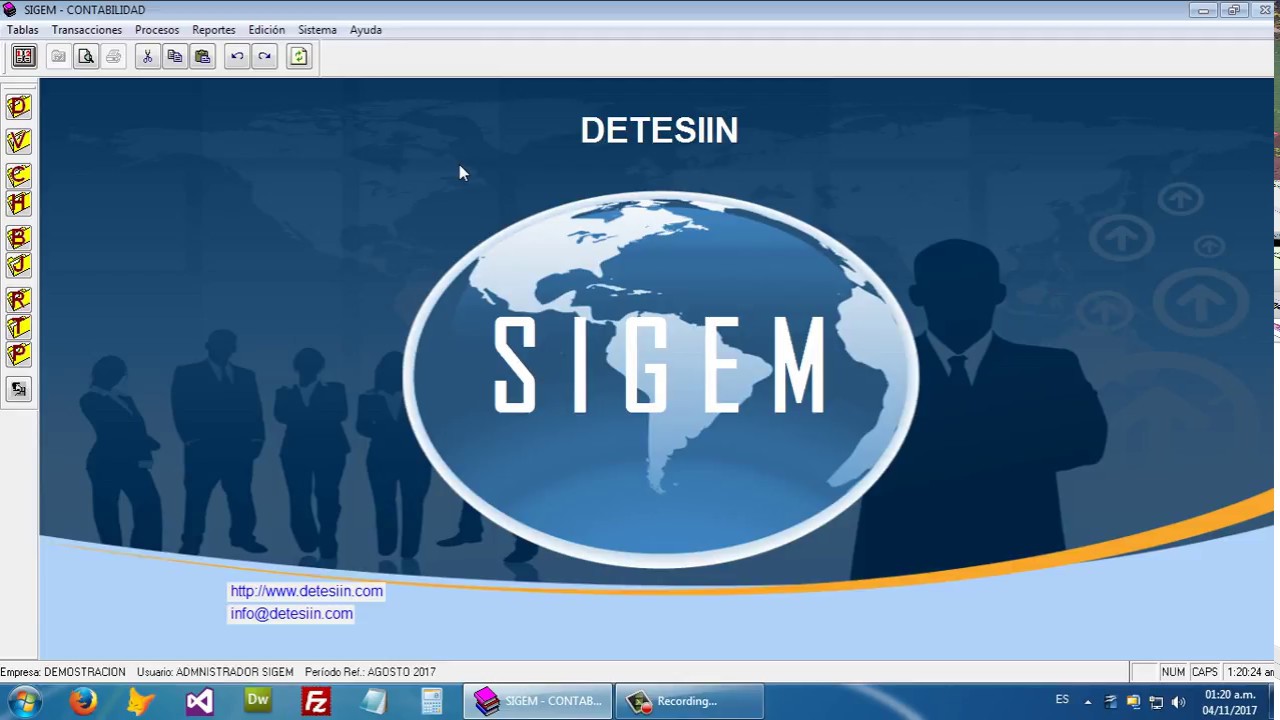1280x720 pixels.
Task: Open Dreamweaver from the taskbar
Action: pyautogui.click(x=258, y=701)
